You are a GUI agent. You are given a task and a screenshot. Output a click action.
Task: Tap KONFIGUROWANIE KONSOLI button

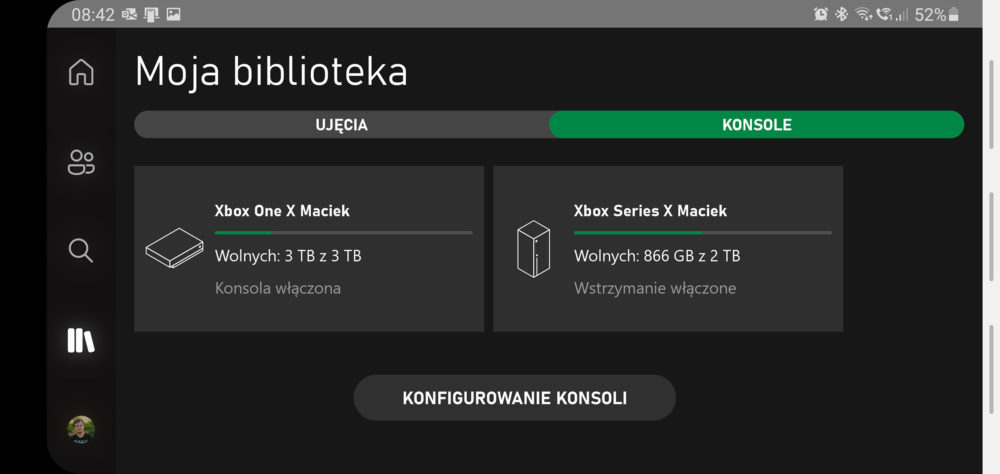pyautogui.click(x=515, y=398)
